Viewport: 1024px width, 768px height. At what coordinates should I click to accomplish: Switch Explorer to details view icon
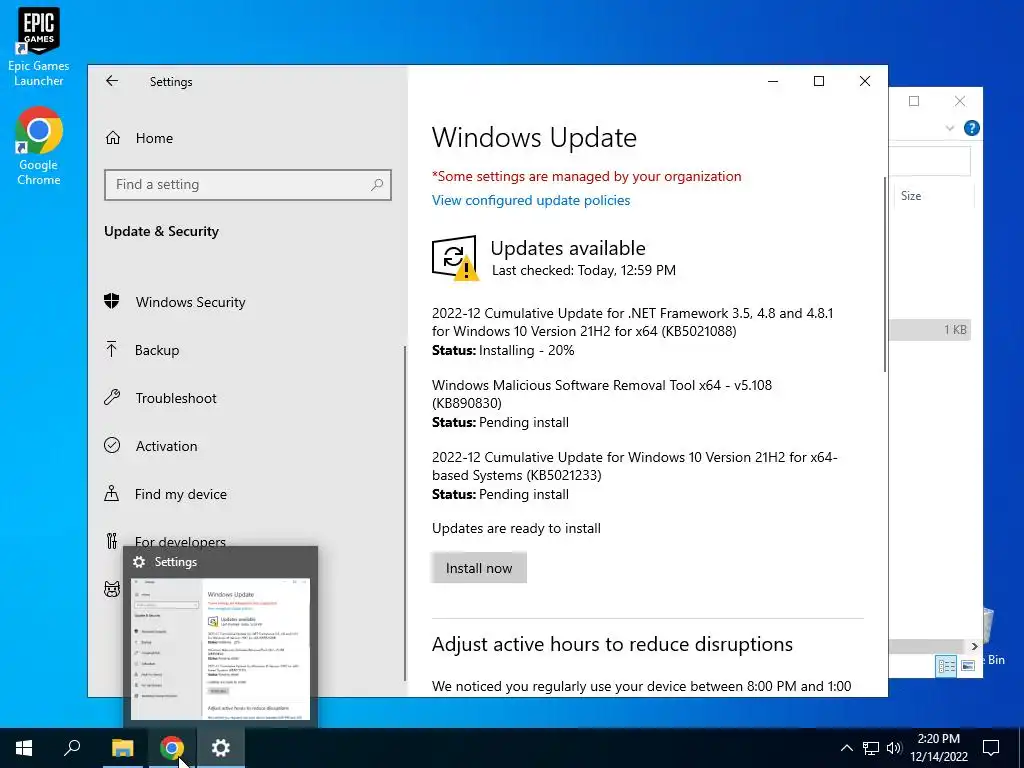click(x=946, y=665)
